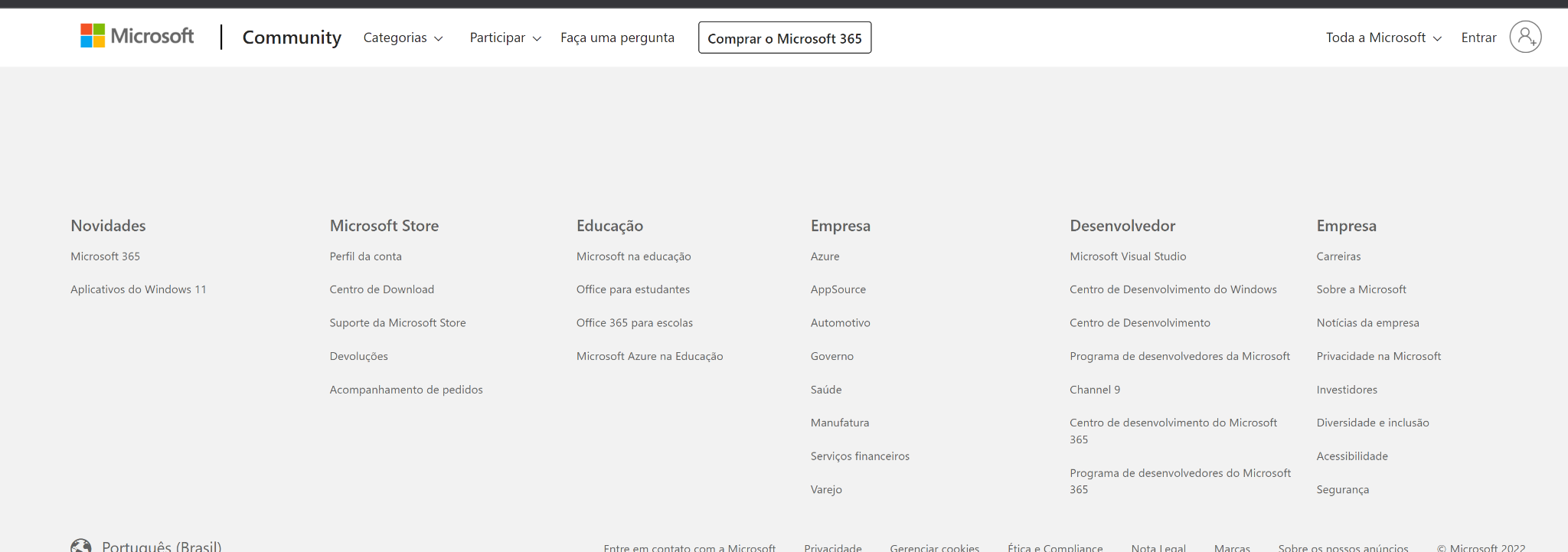Screen dimensions: 1568x552
Task: Open Perfil da conta link
Action: [366, 256]
